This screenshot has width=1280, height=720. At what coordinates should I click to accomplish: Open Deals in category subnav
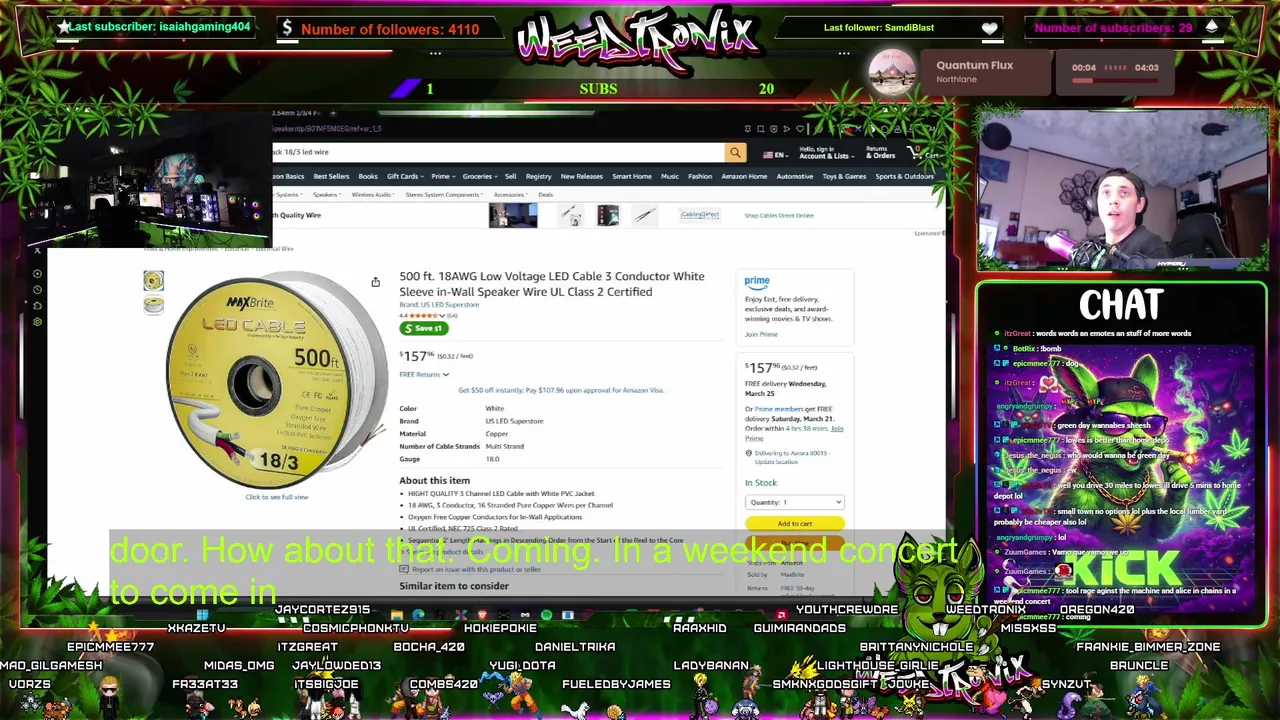(546, 194)
